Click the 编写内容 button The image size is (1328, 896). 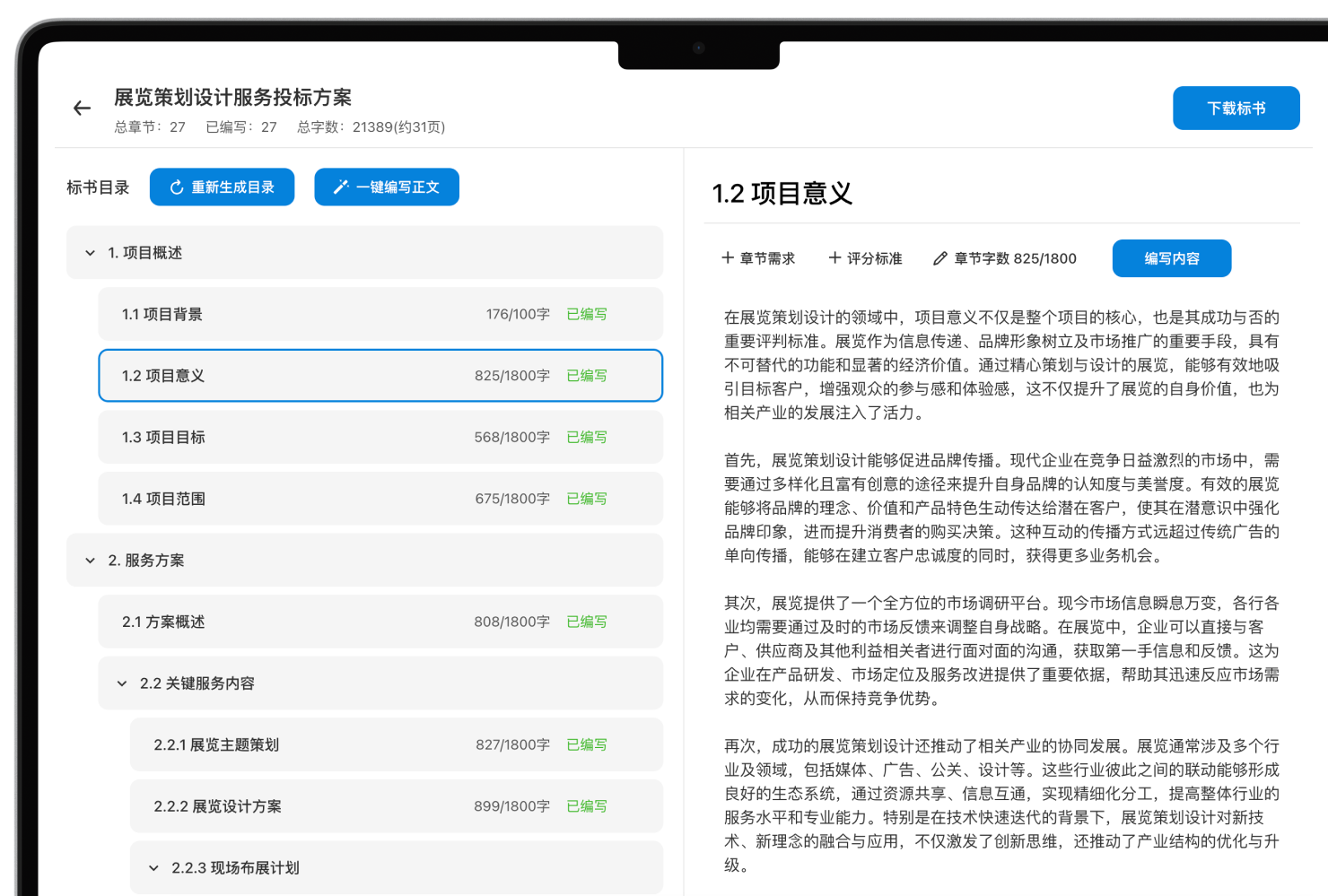coord(1171,258)
